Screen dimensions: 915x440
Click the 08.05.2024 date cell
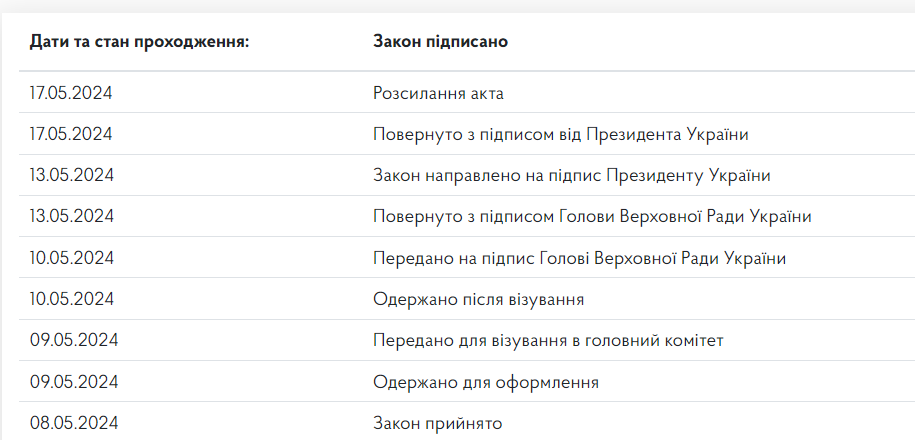click(x=74, y=422)
